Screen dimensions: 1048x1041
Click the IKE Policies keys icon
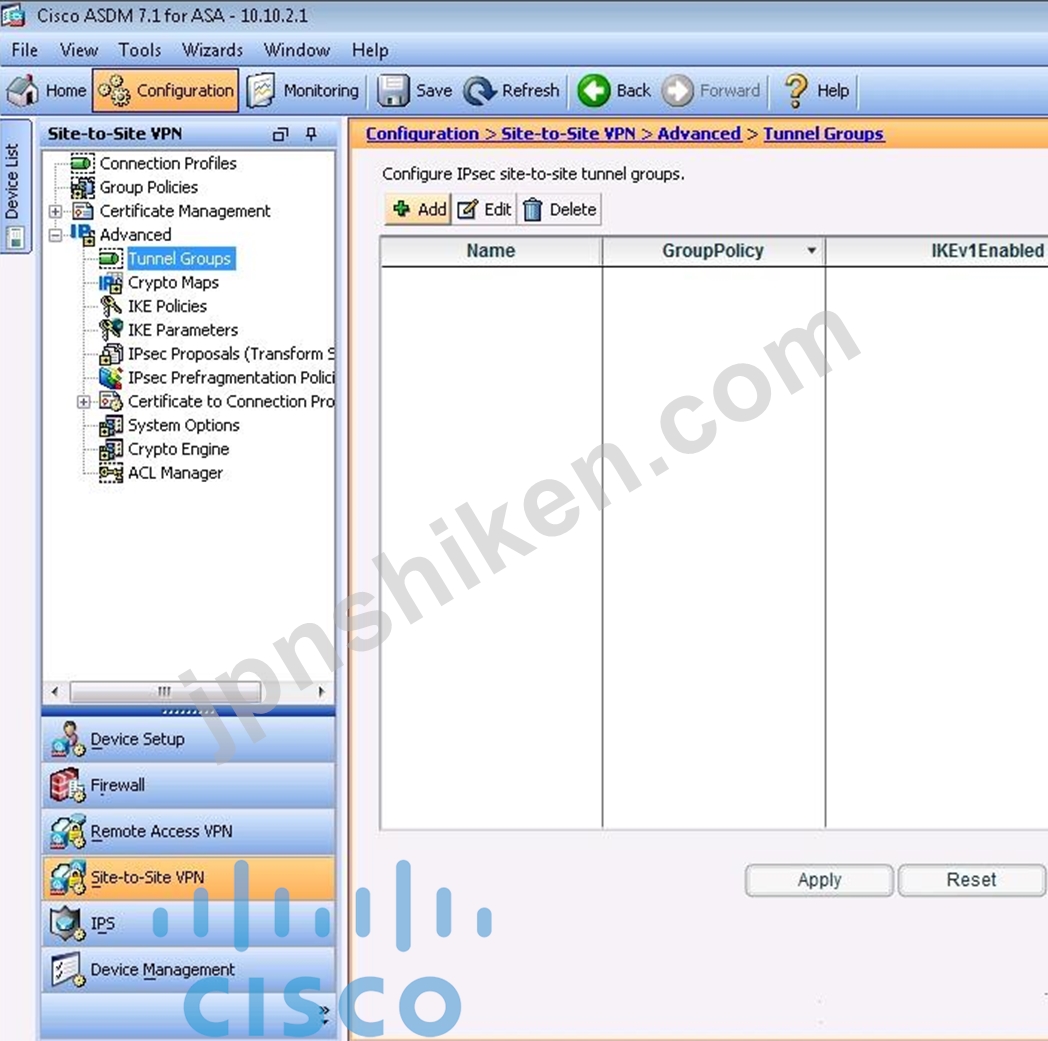point(111,307)
